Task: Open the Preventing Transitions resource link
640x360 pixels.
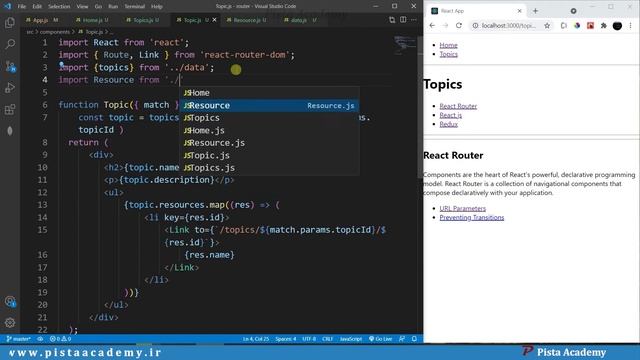Action: click(x=471, y=218)
